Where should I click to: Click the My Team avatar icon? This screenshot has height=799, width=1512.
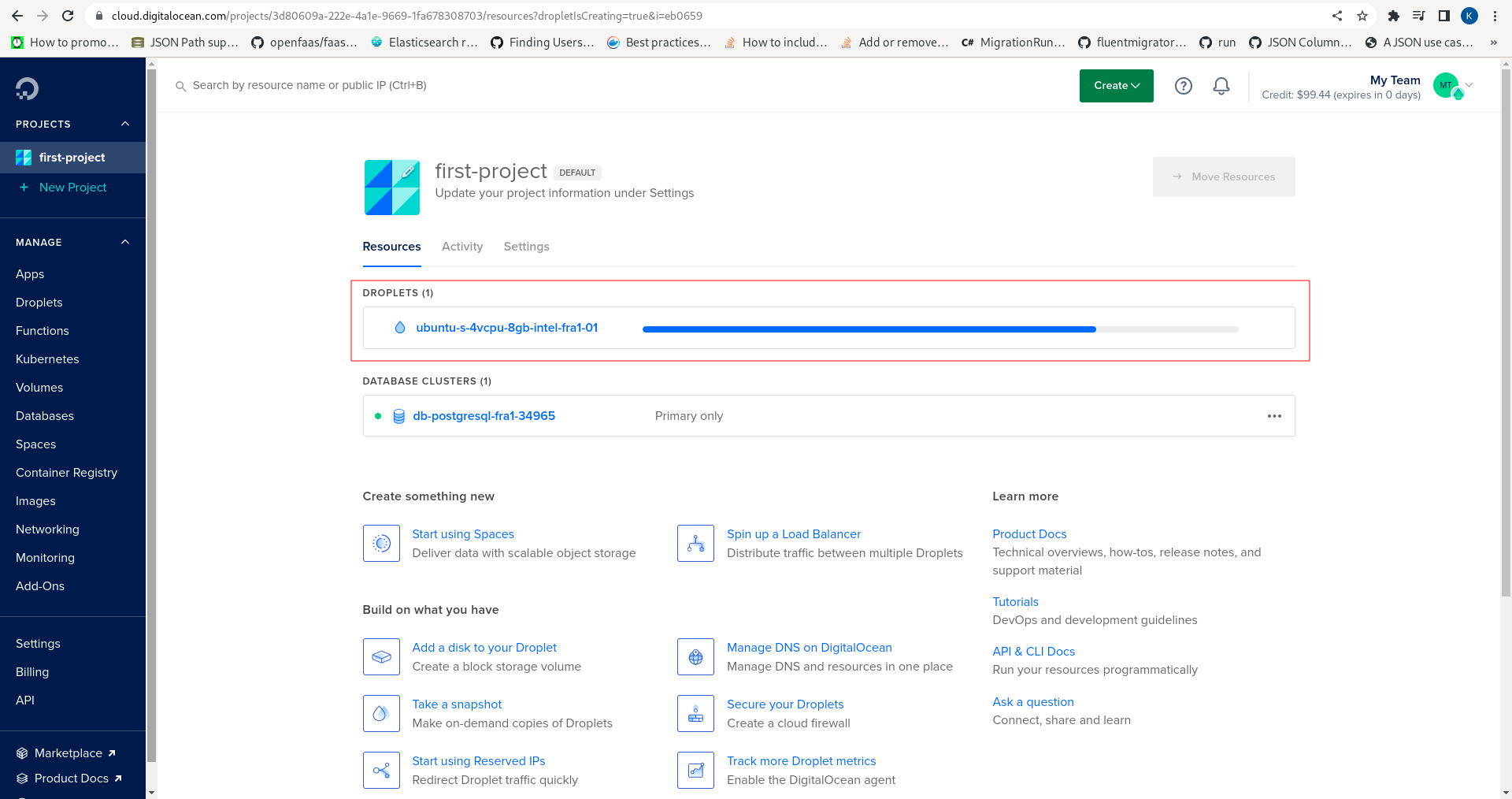(x=1447, y=85)
